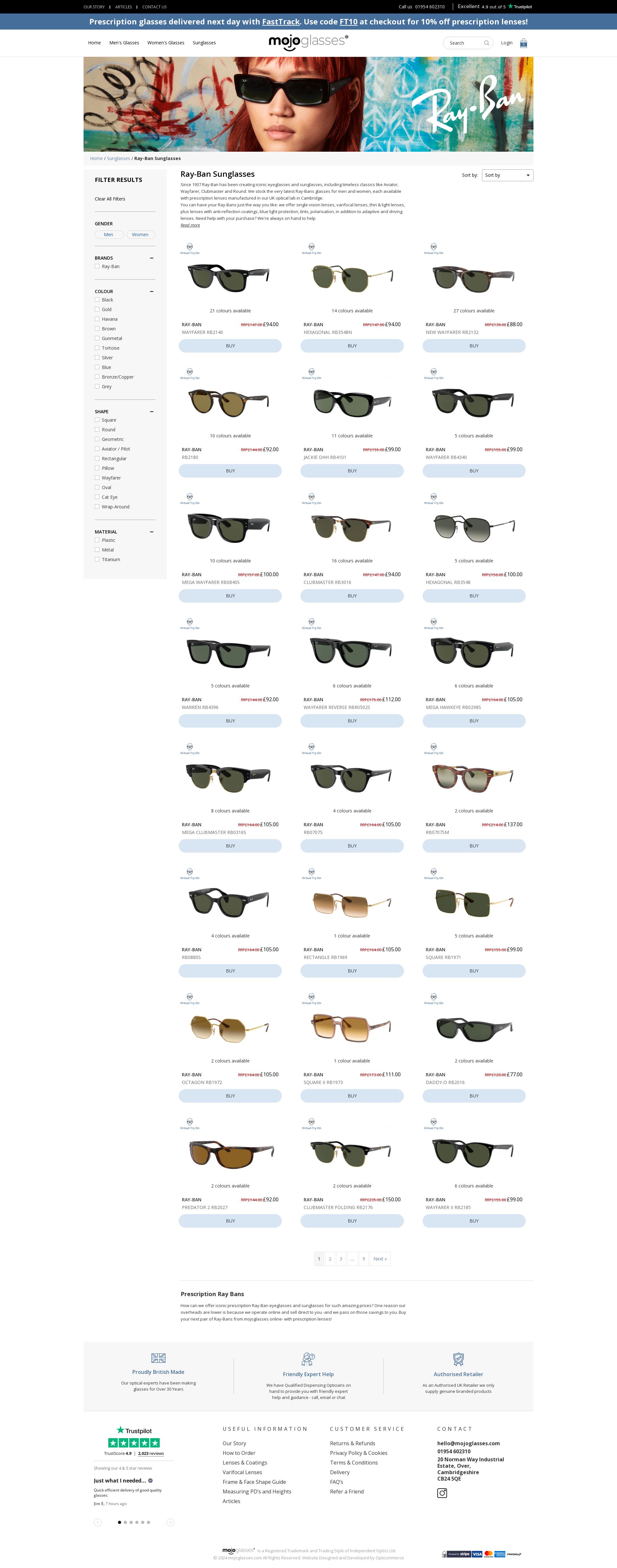
Task: Expand description with Read more
Action: click(x=190, y=225)
